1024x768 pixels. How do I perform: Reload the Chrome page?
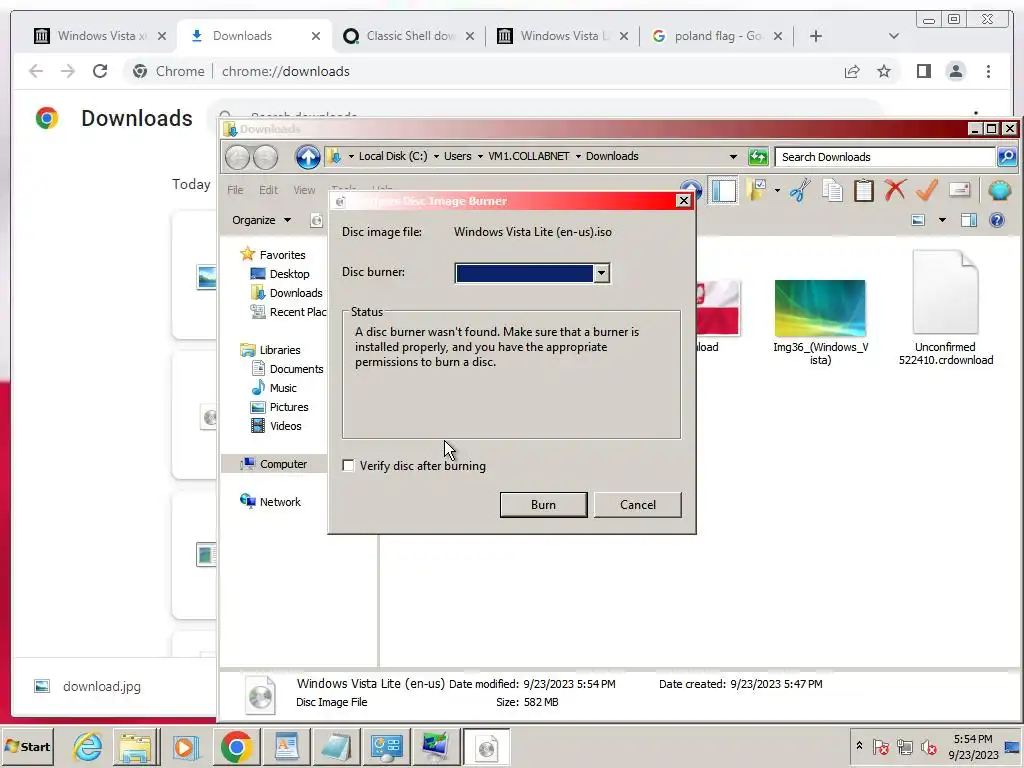click(x=99, y=71)
